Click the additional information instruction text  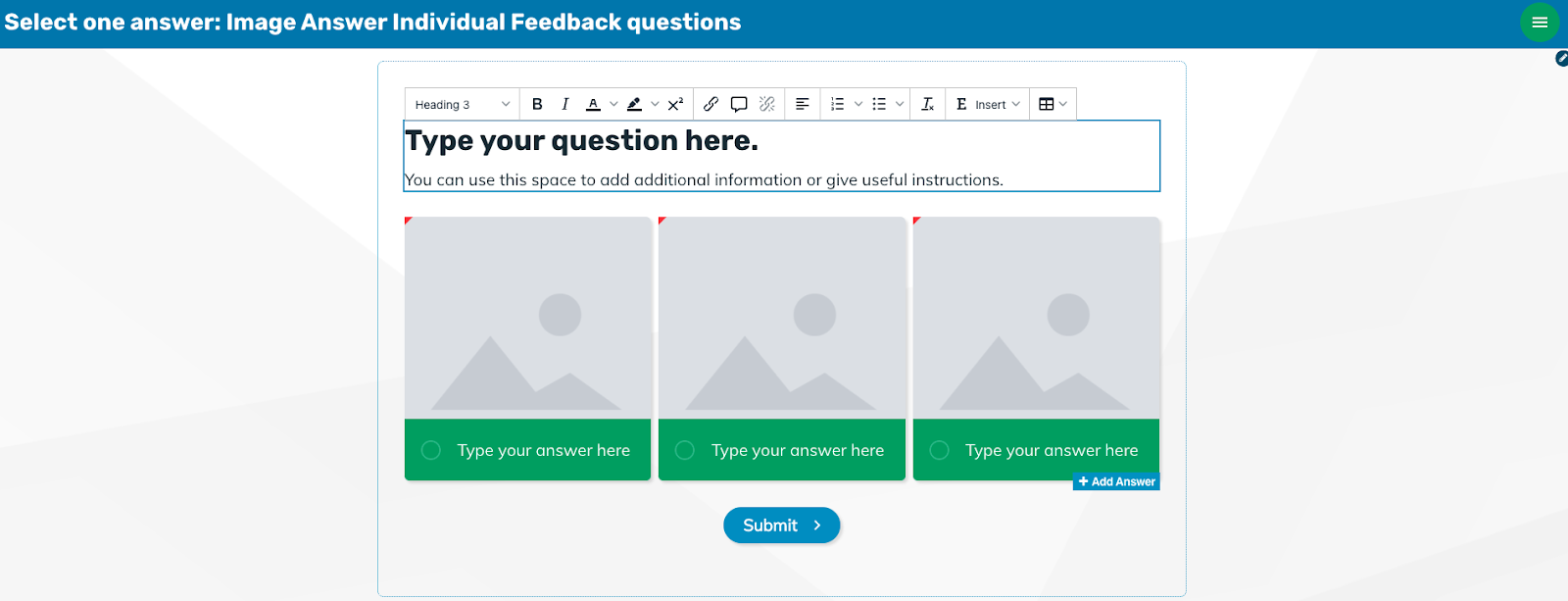click(x=705, y=180)
